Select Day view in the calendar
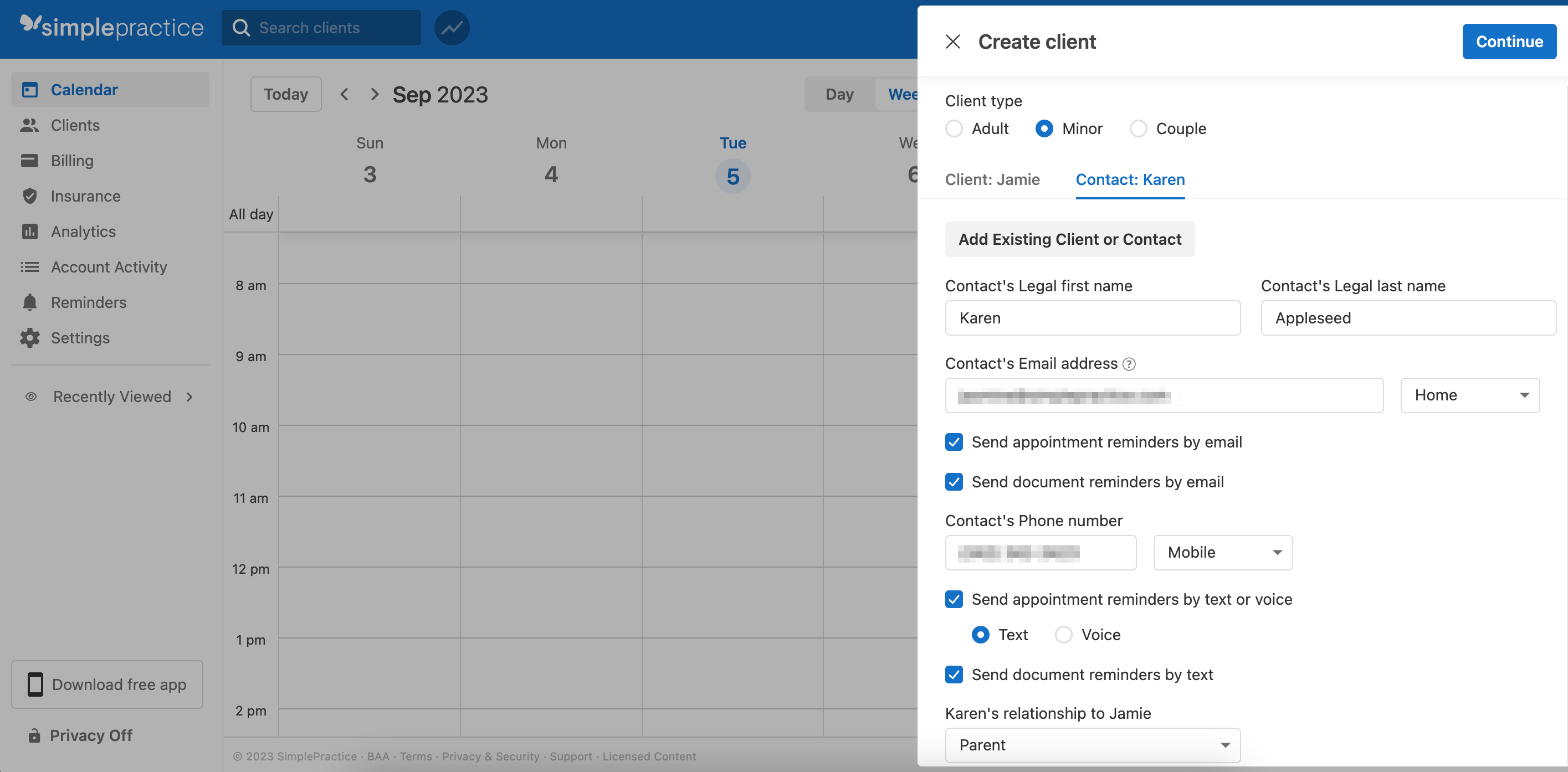 pos(839,94)
